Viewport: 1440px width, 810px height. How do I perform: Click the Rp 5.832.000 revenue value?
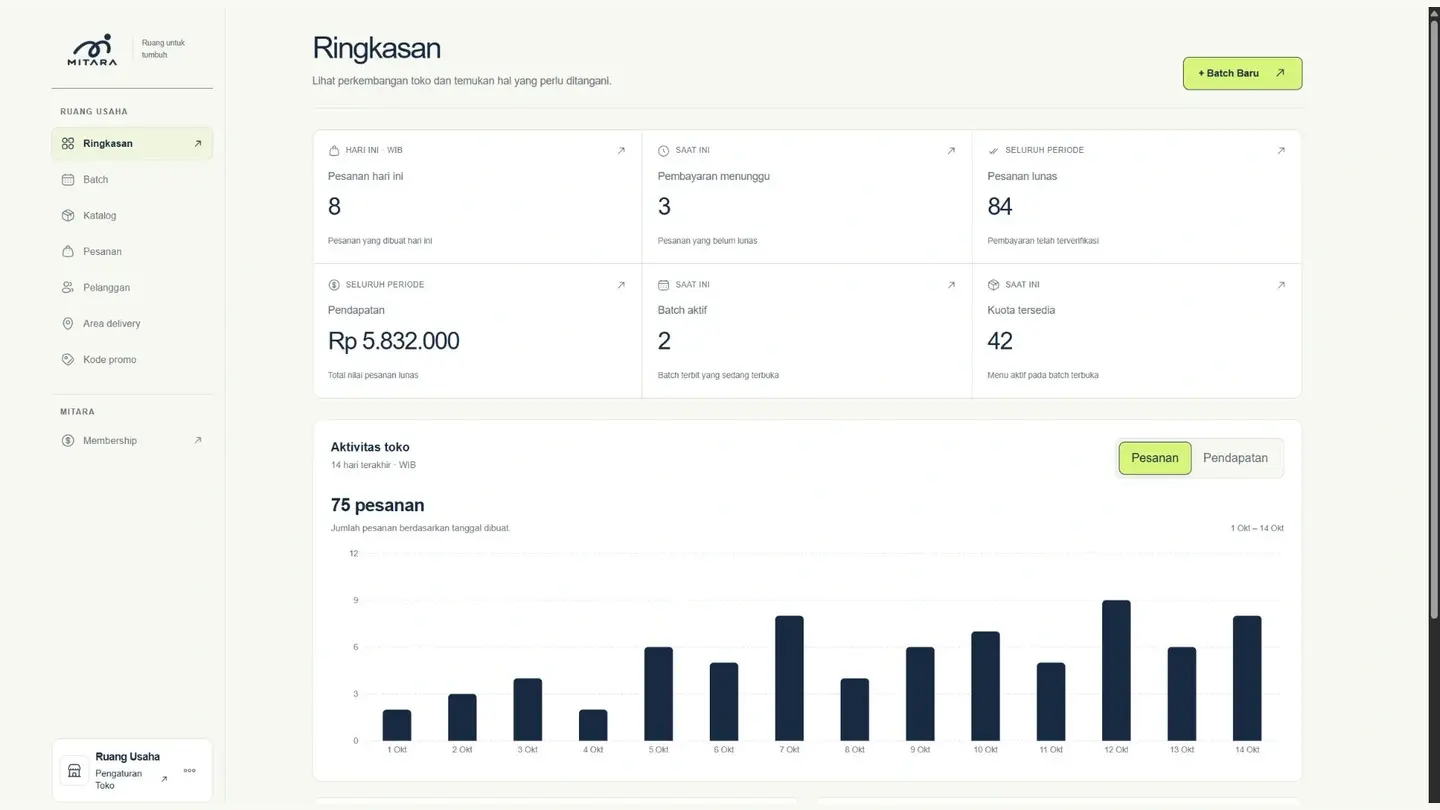click(394, 341)
